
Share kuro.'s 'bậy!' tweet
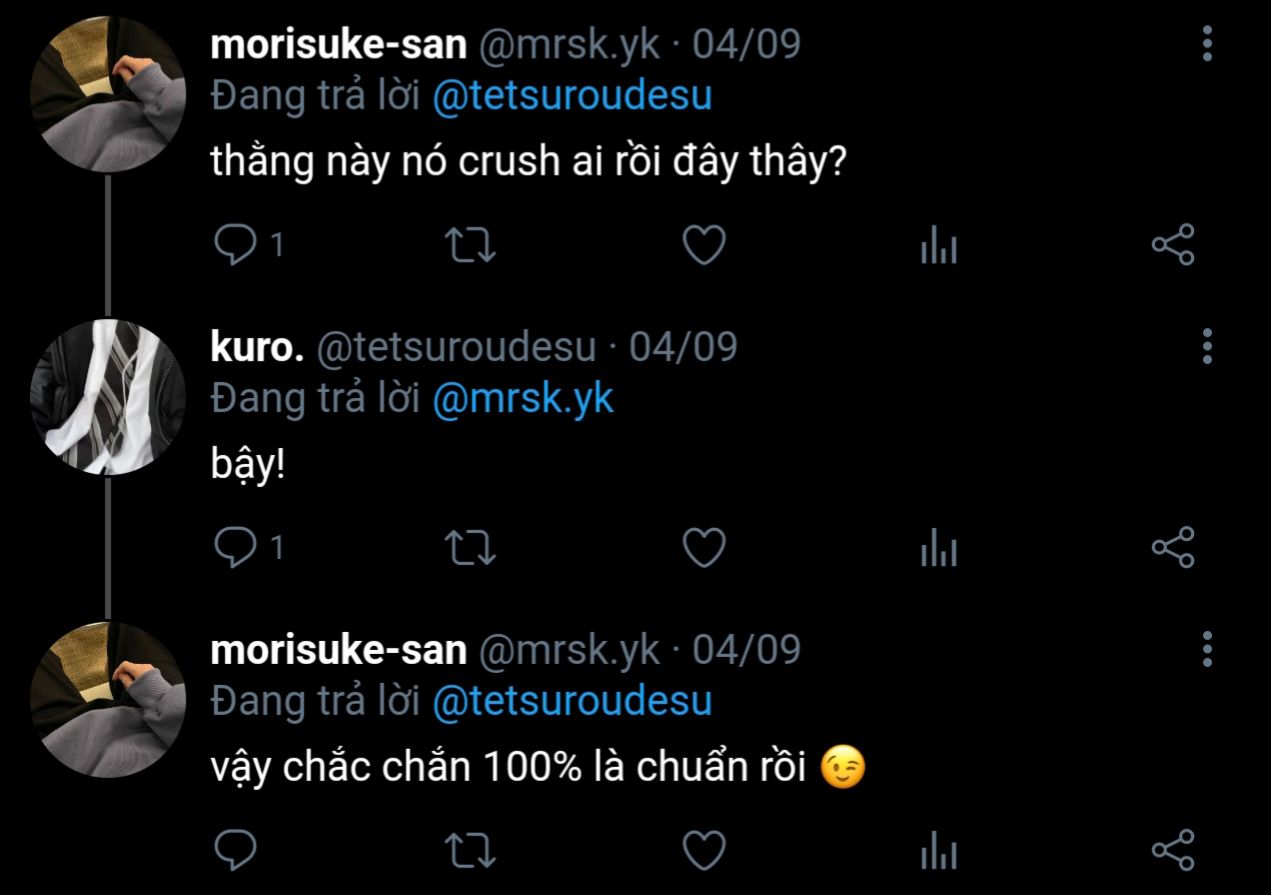pyautogui.click(x=1172, y=547)
